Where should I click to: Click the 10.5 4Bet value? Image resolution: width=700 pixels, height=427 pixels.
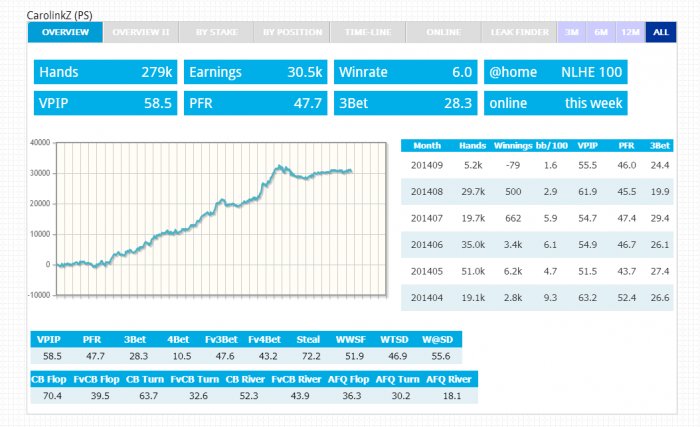(182, 356)
